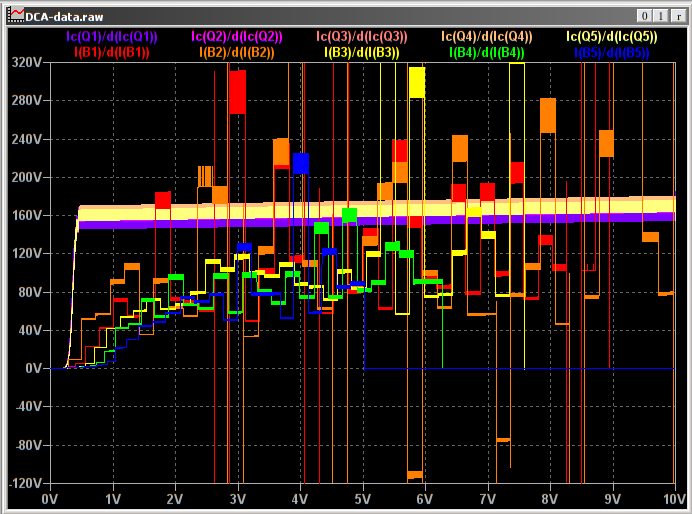Screen dimensions: 692x514
Task: Click the 240V vertical axis label
Action: pyautogui.click(x=26, y=139)
